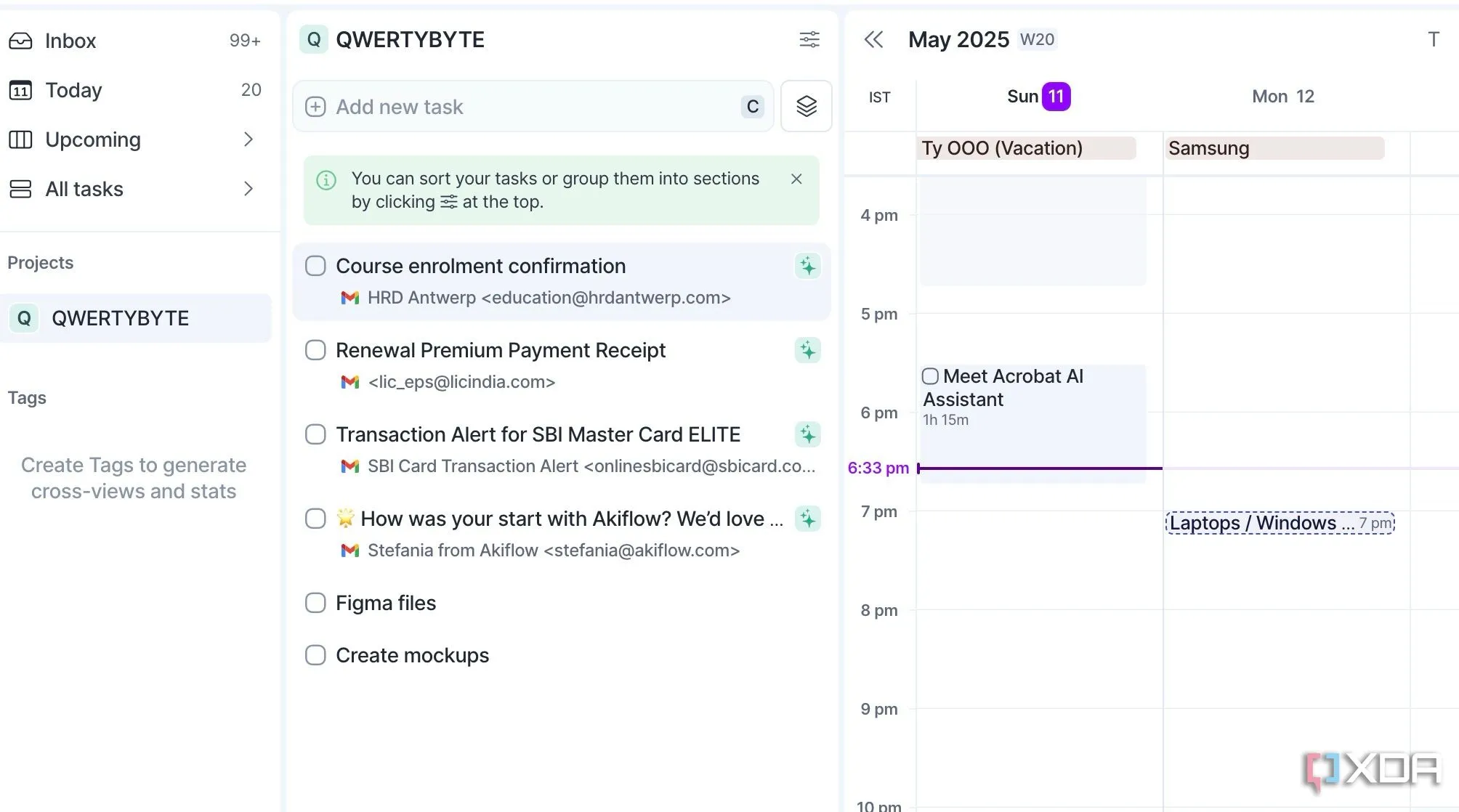
Task: Click the Inbox 99+ count
Action: tap(245, 41)
